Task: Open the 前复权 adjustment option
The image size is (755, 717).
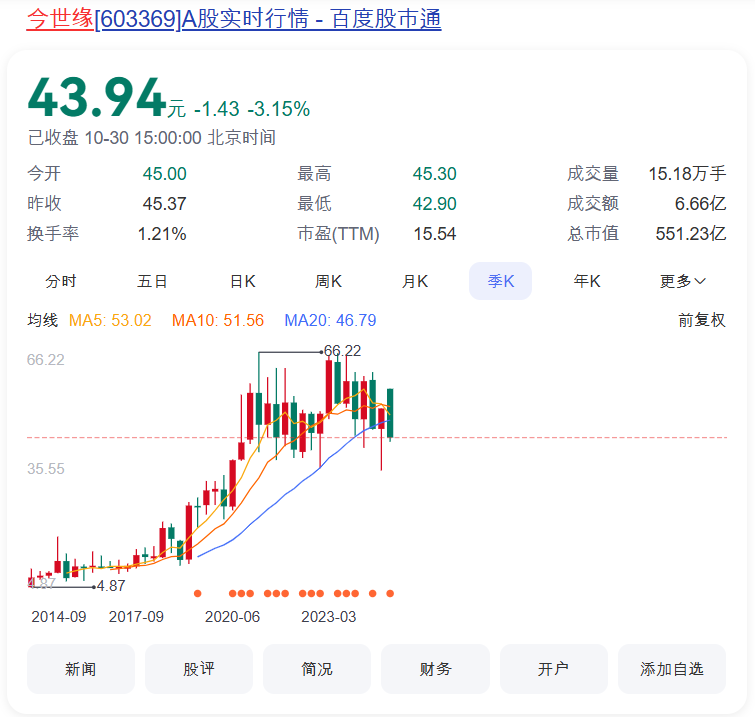Action: point(702,320)
